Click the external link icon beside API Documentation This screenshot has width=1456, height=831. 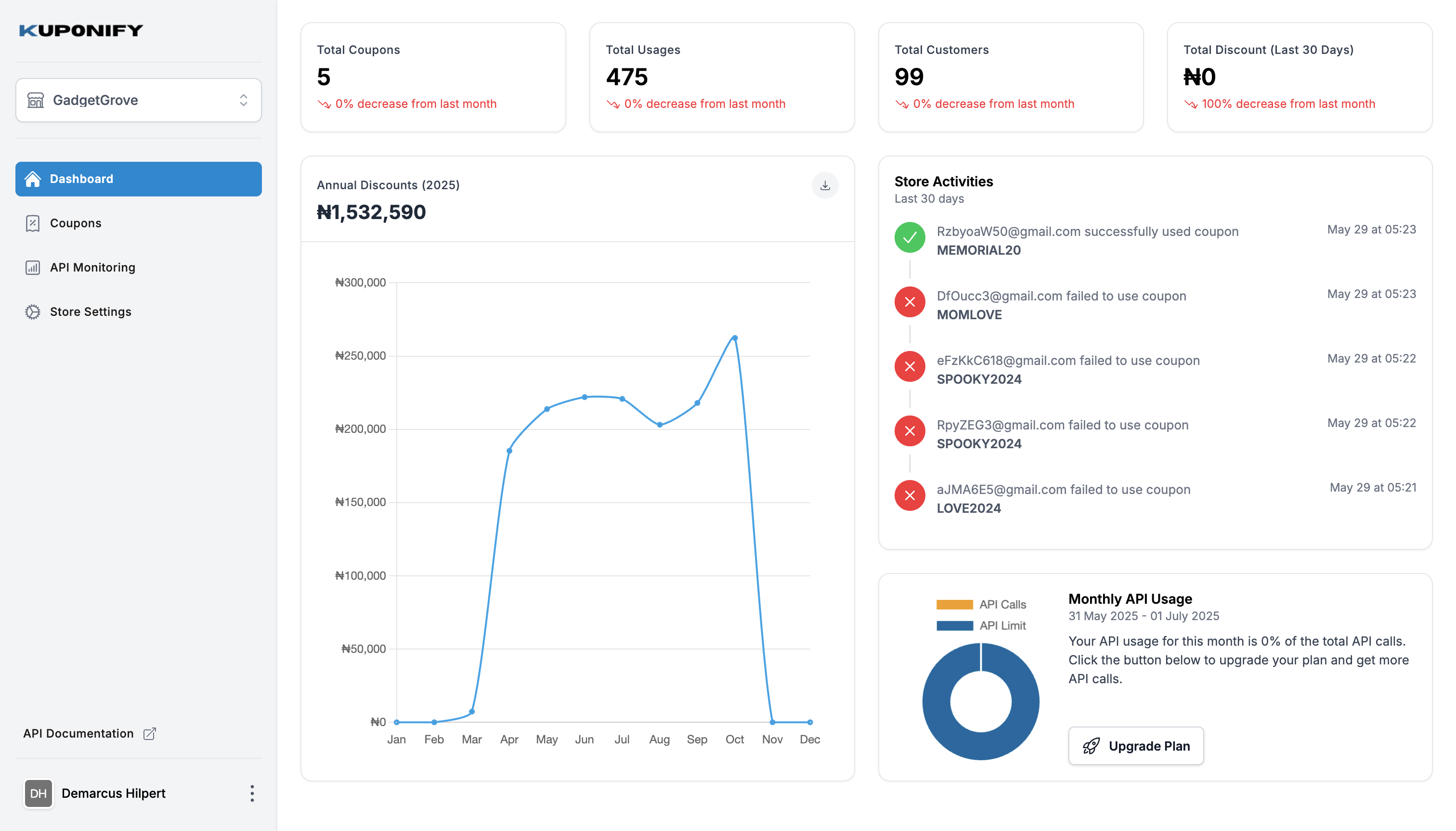[150, 733]
